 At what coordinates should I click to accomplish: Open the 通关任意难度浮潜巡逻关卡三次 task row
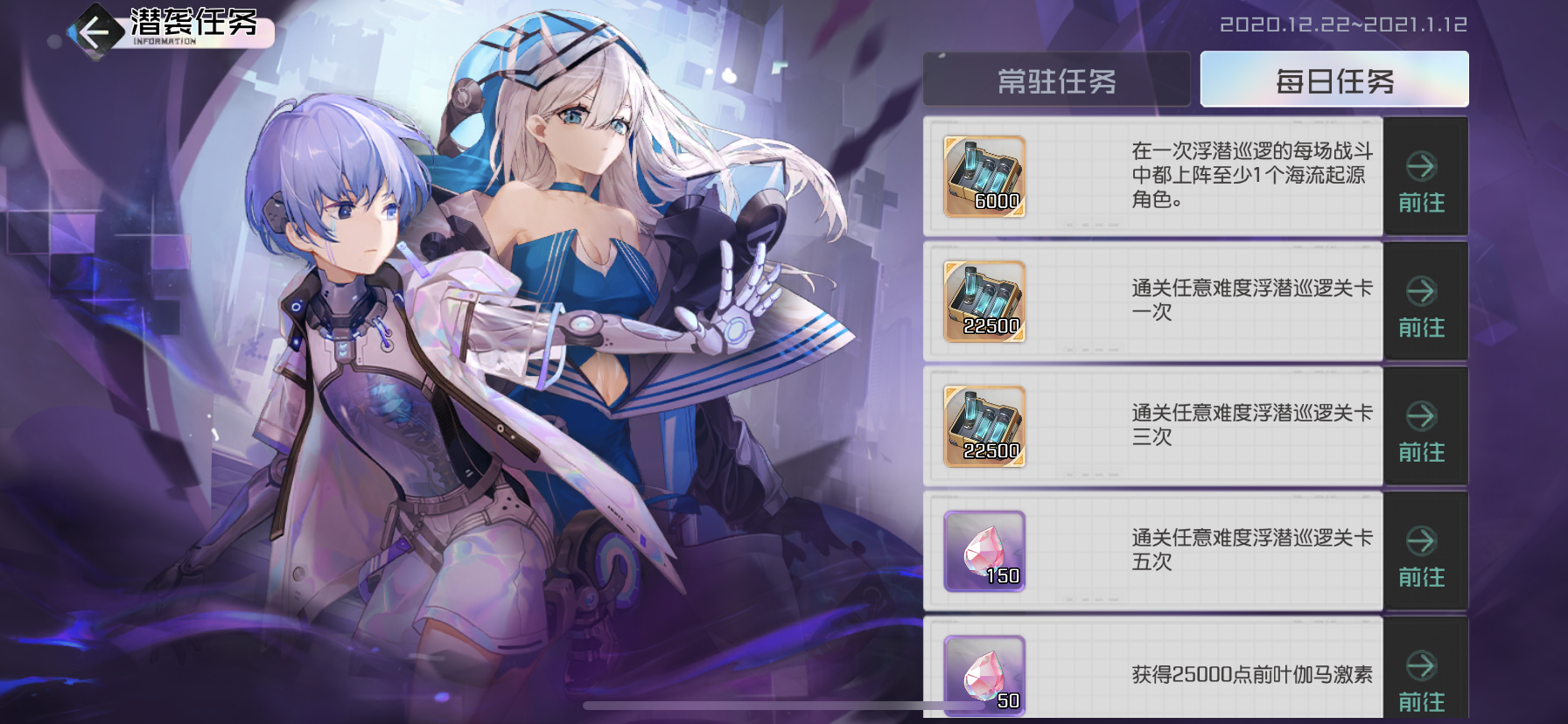coord(1153,427)
